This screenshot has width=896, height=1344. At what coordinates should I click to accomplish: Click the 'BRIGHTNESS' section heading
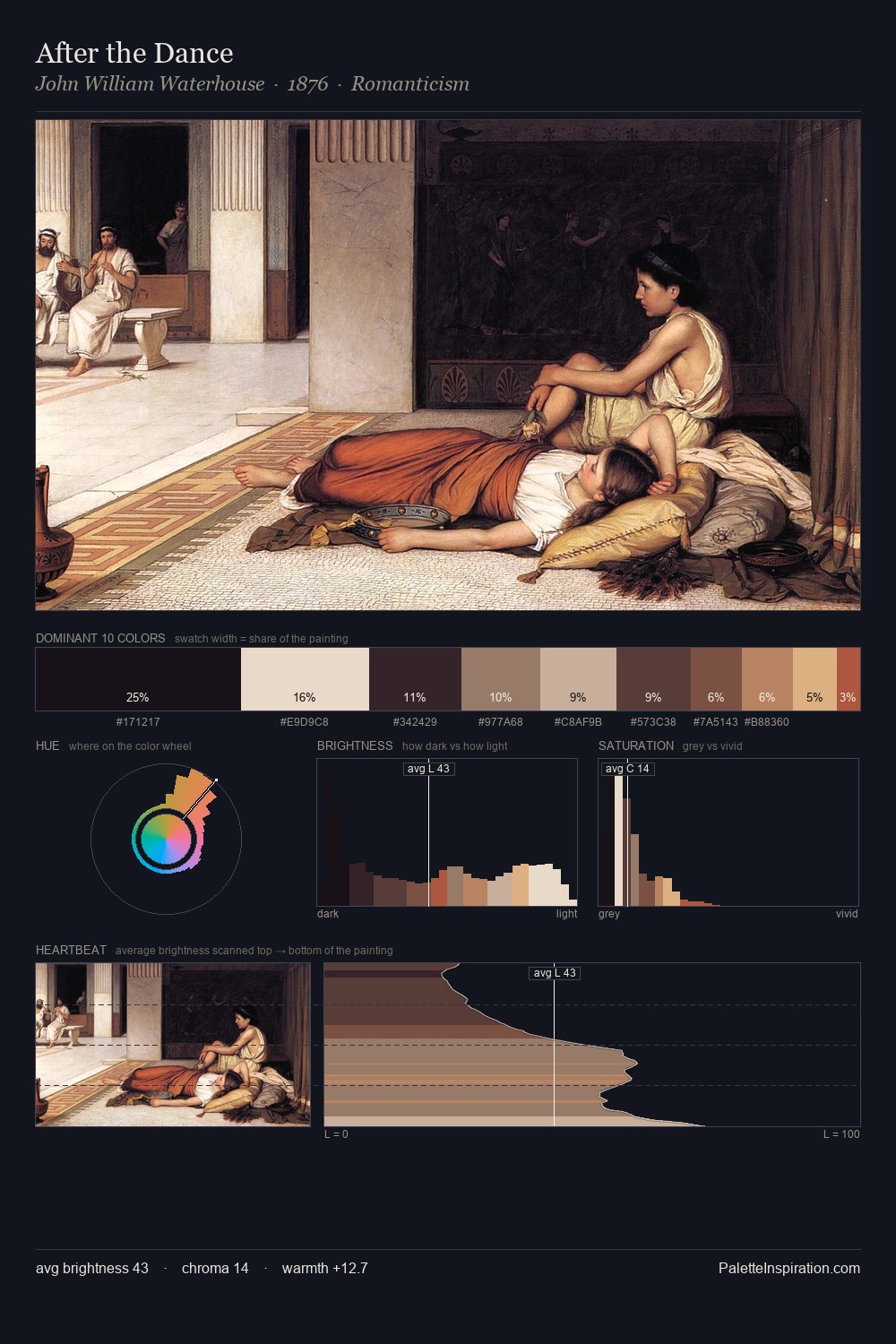point(355,745)
